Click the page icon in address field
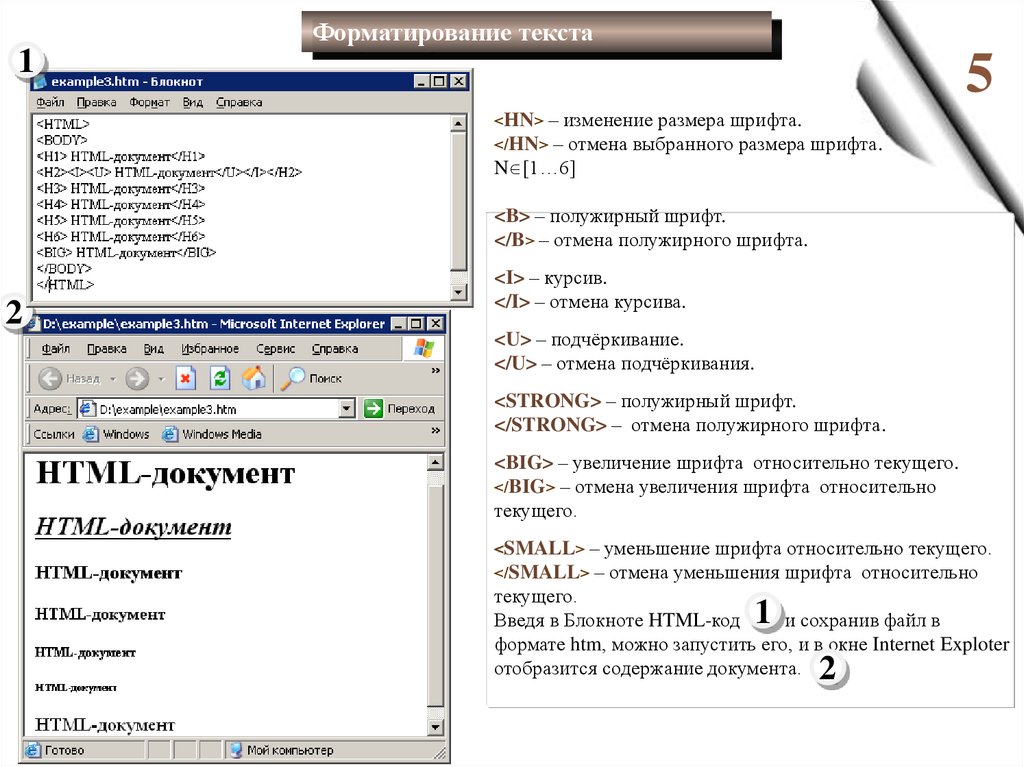This screenshot has height=767, width=1024. 87,409
